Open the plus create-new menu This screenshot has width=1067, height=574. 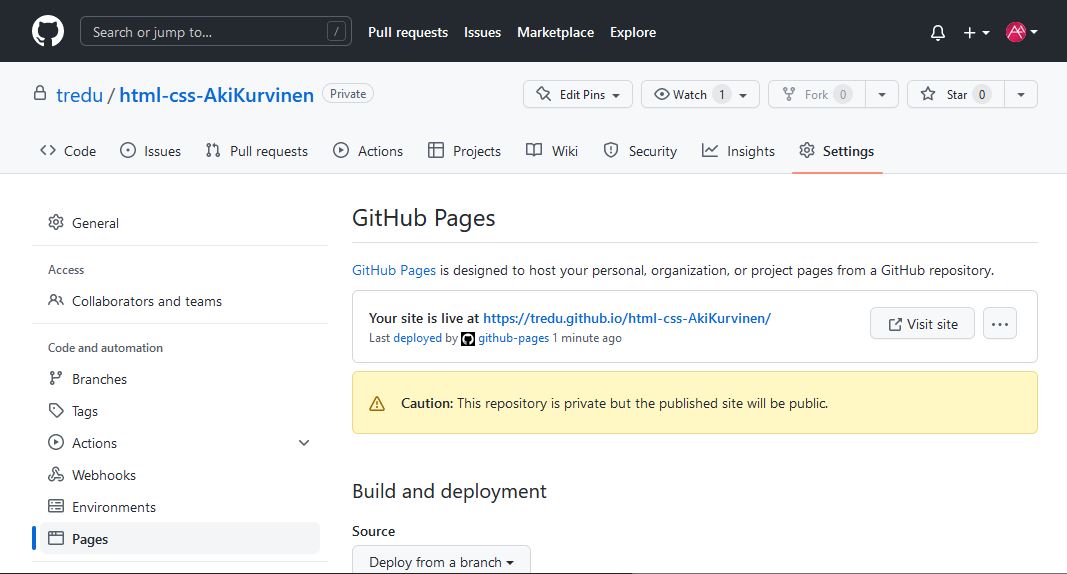[975, 33]
